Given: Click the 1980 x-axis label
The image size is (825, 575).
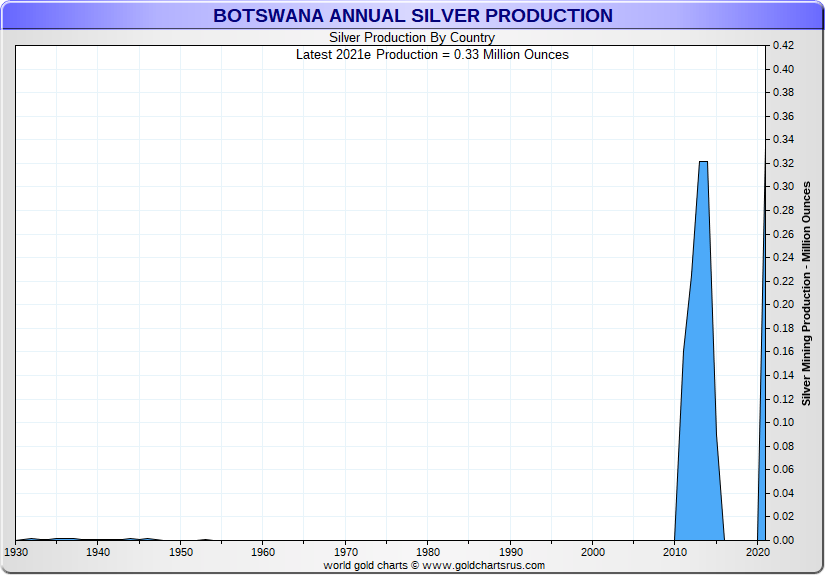Looking at the screenshot, I should pyautogui.click(x=428, y=552).
